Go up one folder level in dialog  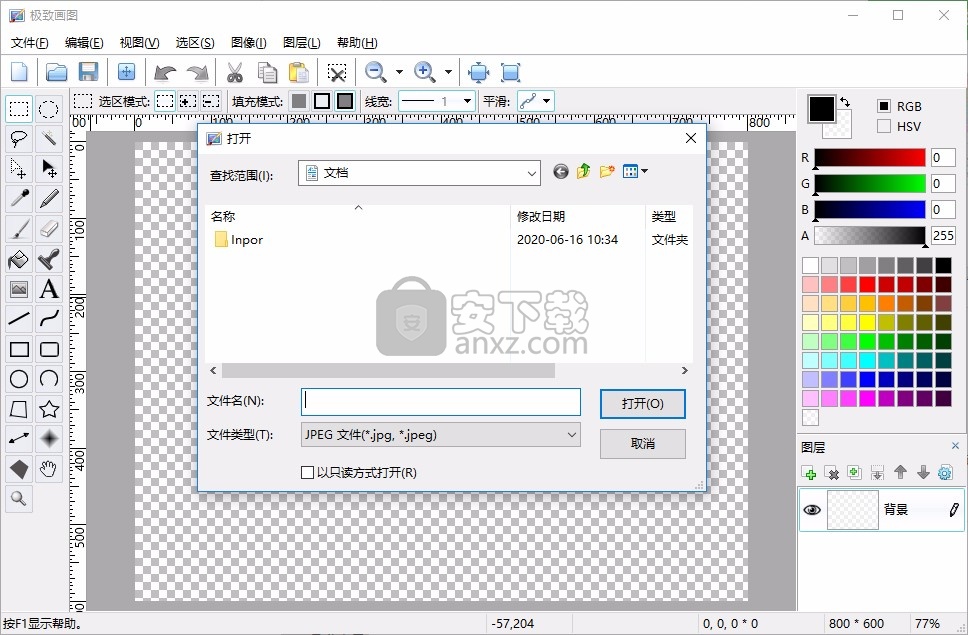point(583,172)
